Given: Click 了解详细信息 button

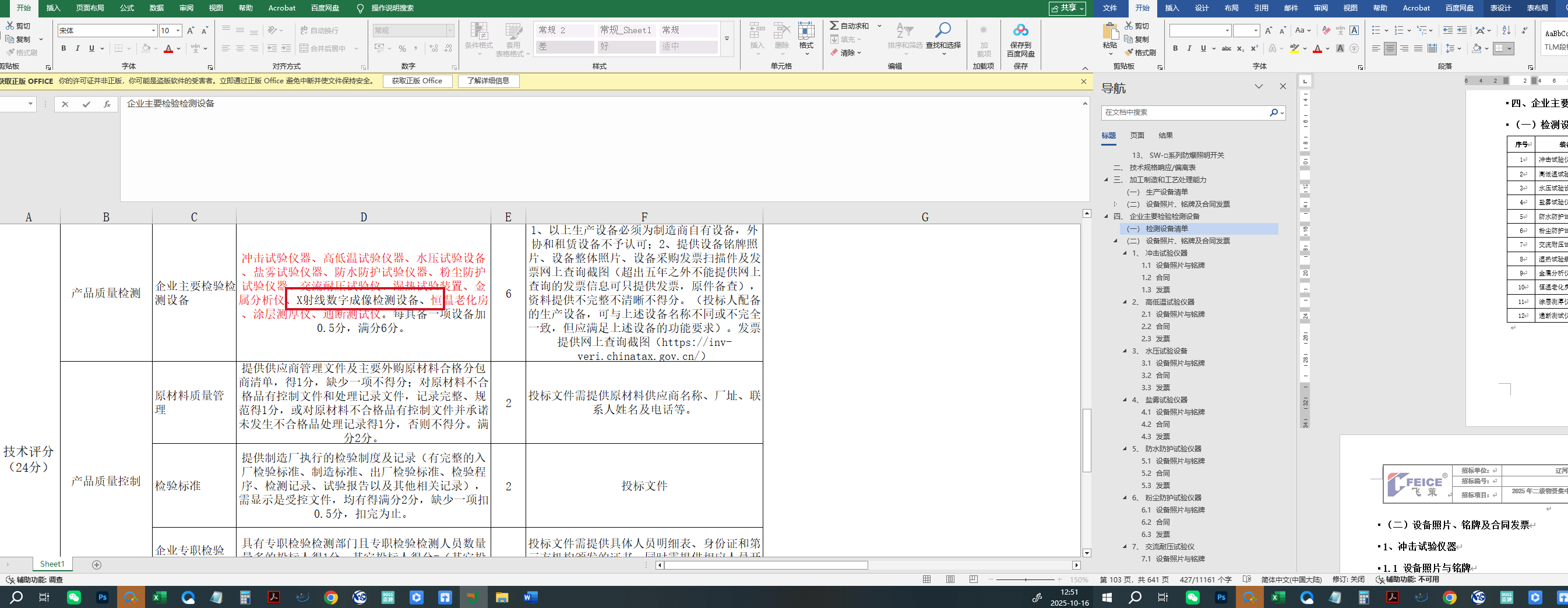Looking at the screenshot, I should pos(488,81).
